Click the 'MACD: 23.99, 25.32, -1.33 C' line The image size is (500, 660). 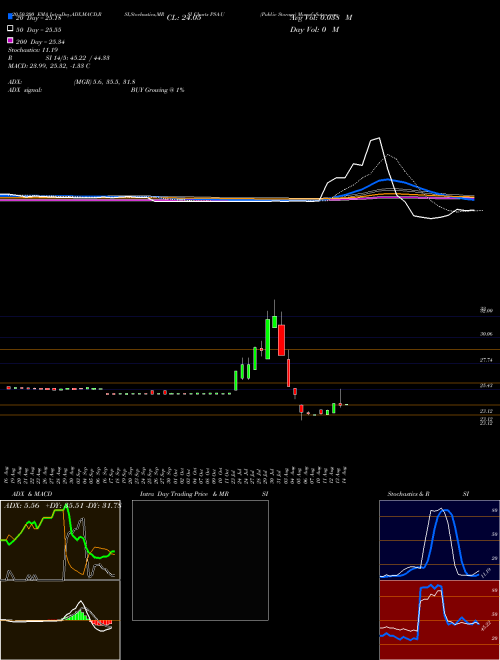tap(49, 66)
